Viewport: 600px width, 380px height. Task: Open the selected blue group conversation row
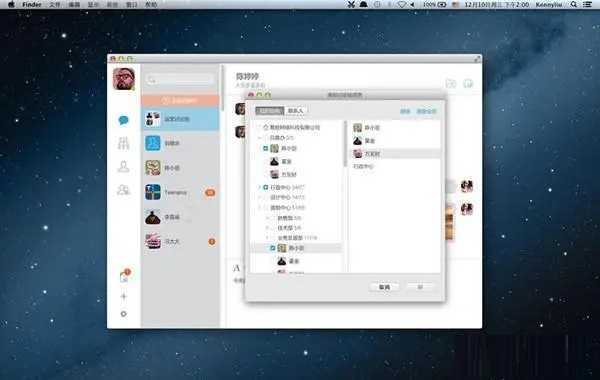(x=180, y=119)
